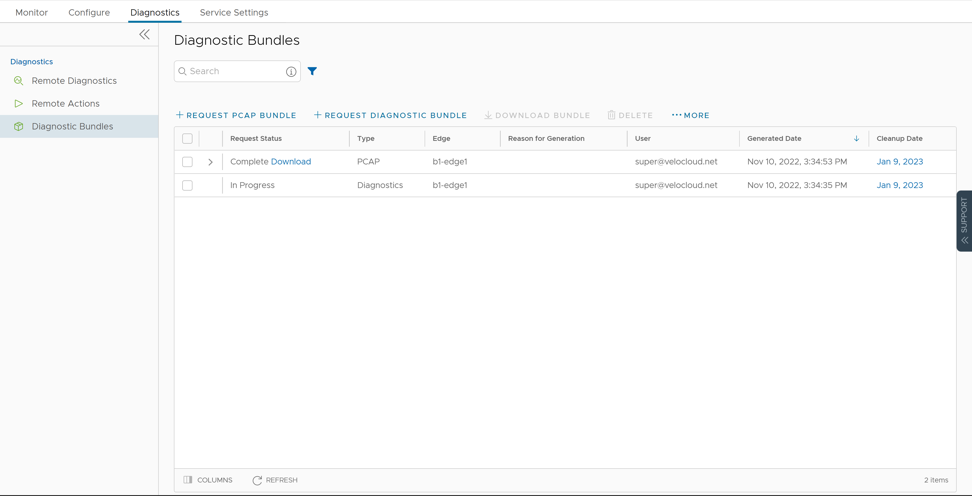972x496 pixels.
Task: Toggle sort arrow on Generated Date column
Action: pyautogui.click(x=856, y=139)
